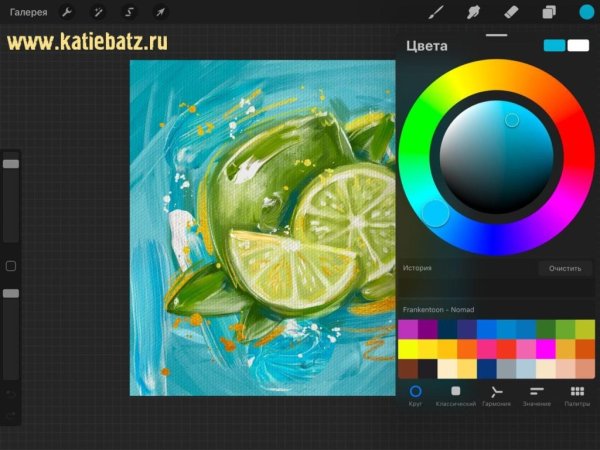Activate the Transform arrow tool
Screen dimensions: 600x450
tap(160, 12)
